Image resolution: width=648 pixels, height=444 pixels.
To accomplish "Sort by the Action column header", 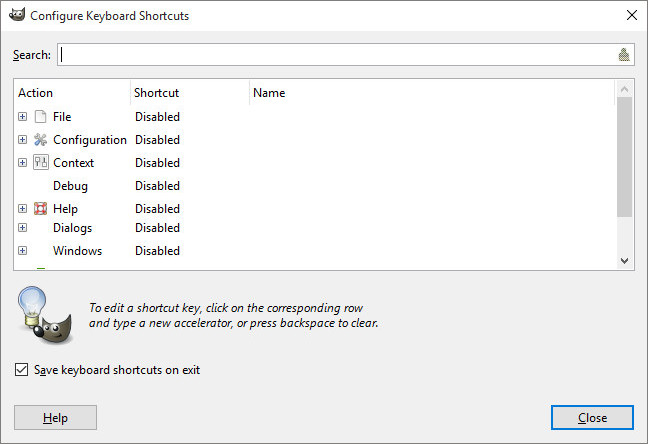I will click(x=72, y=93).
